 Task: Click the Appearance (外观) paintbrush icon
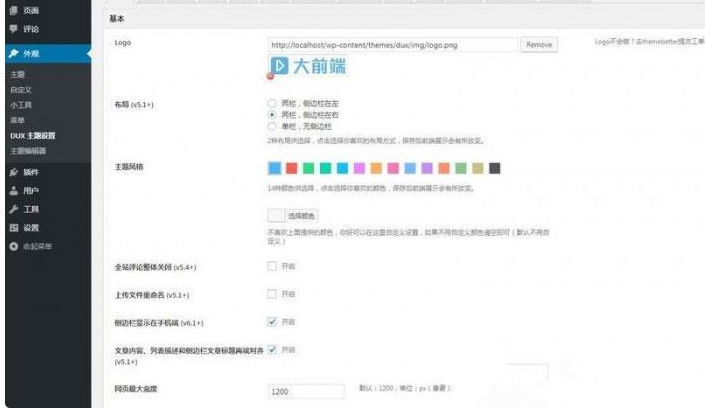click(x=13, y=53)
